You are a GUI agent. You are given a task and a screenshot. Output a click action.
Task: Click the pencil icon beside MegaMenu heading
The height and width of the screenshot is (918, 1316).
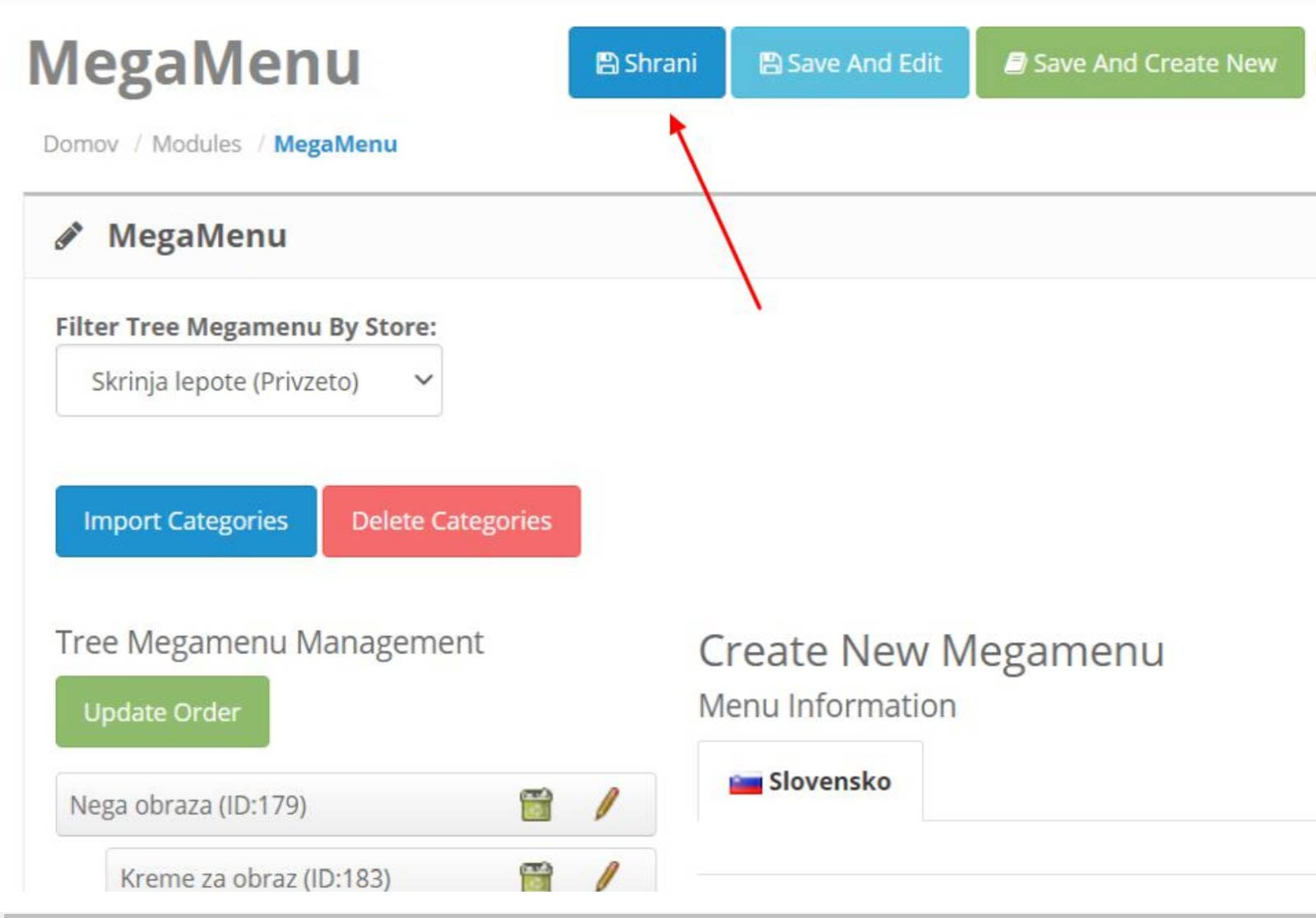point(69,236)
